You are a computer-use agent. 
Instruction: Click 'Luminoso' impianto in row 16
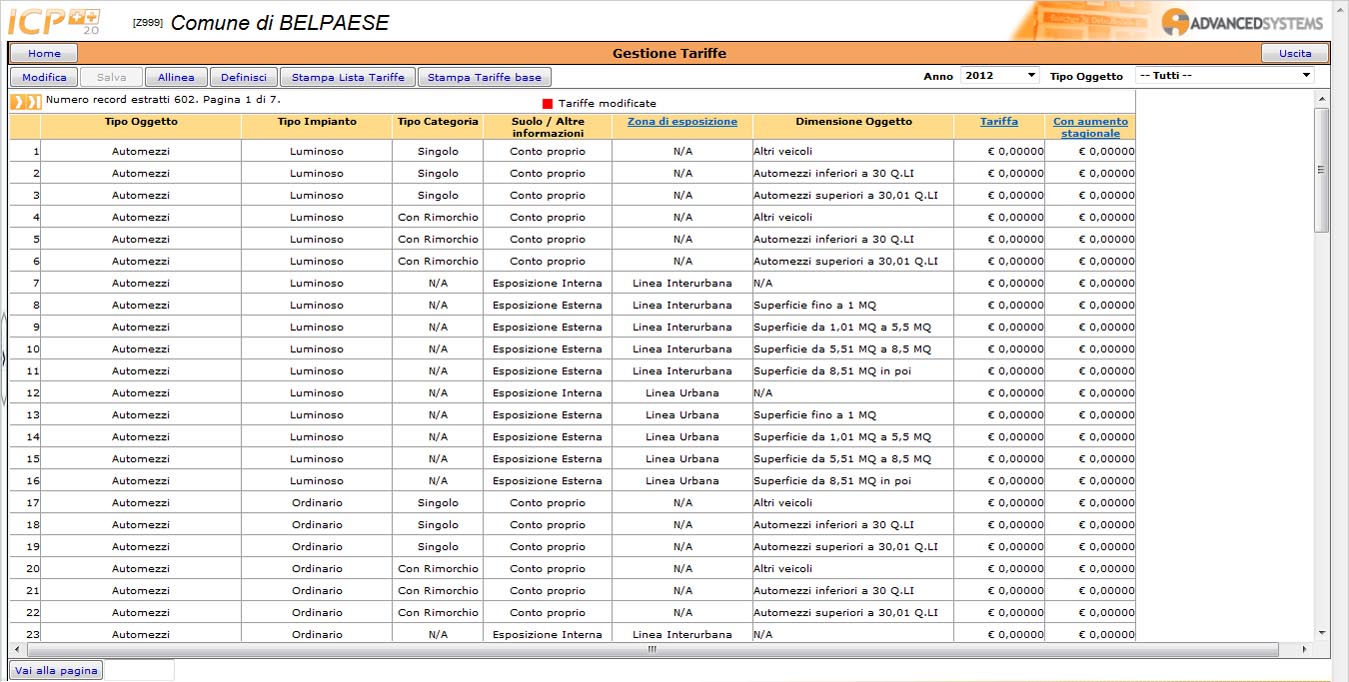coord(316,481)
